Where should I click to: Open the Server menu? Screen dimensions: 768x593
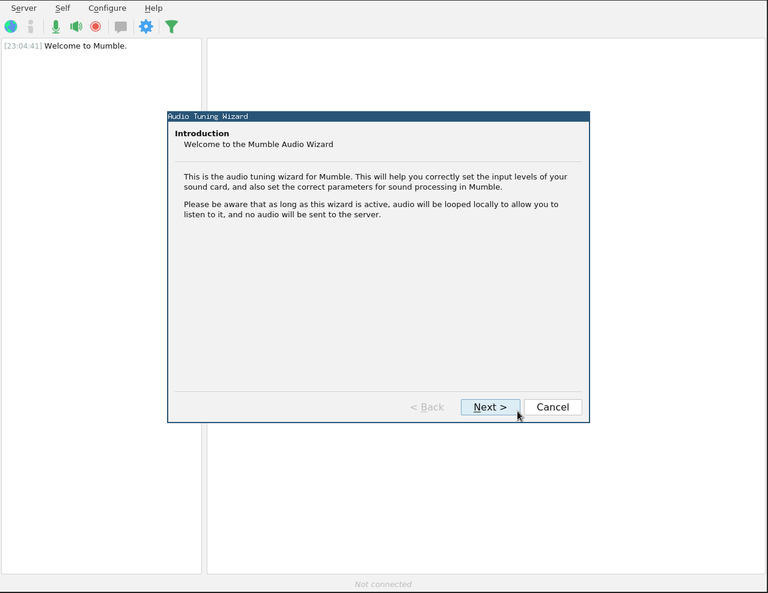point(24,8)
